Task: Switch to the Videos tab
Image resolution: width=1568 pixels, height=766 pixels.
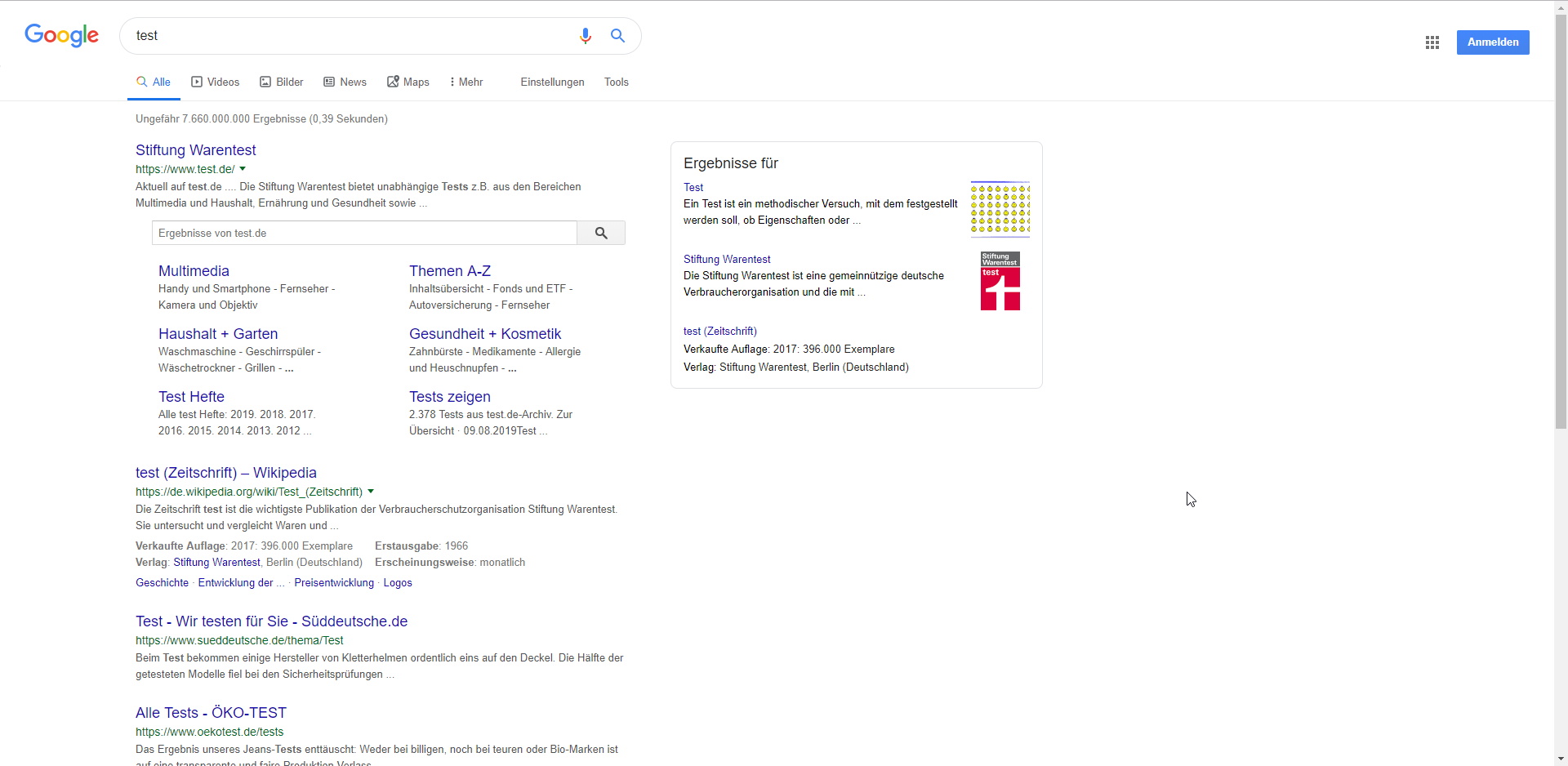Action: pyautogui.click(x=216, y=82)
